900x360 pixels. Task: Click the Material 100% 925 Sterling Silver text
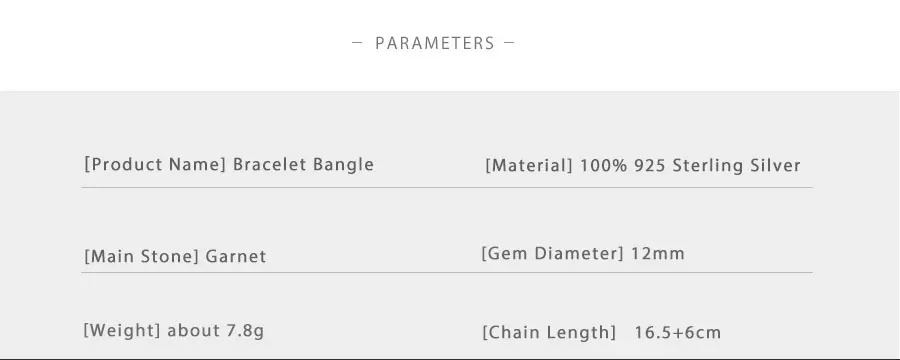point(643,166)
